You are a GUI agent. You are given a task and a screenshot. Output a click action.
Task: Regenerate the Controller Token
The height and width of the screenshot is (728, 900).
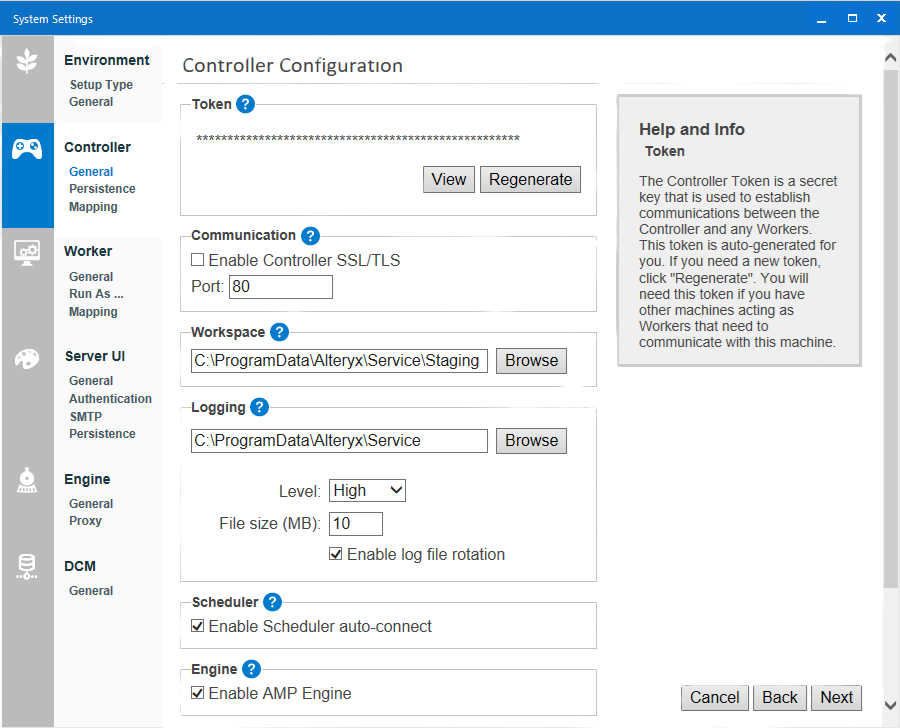(530, 179)
